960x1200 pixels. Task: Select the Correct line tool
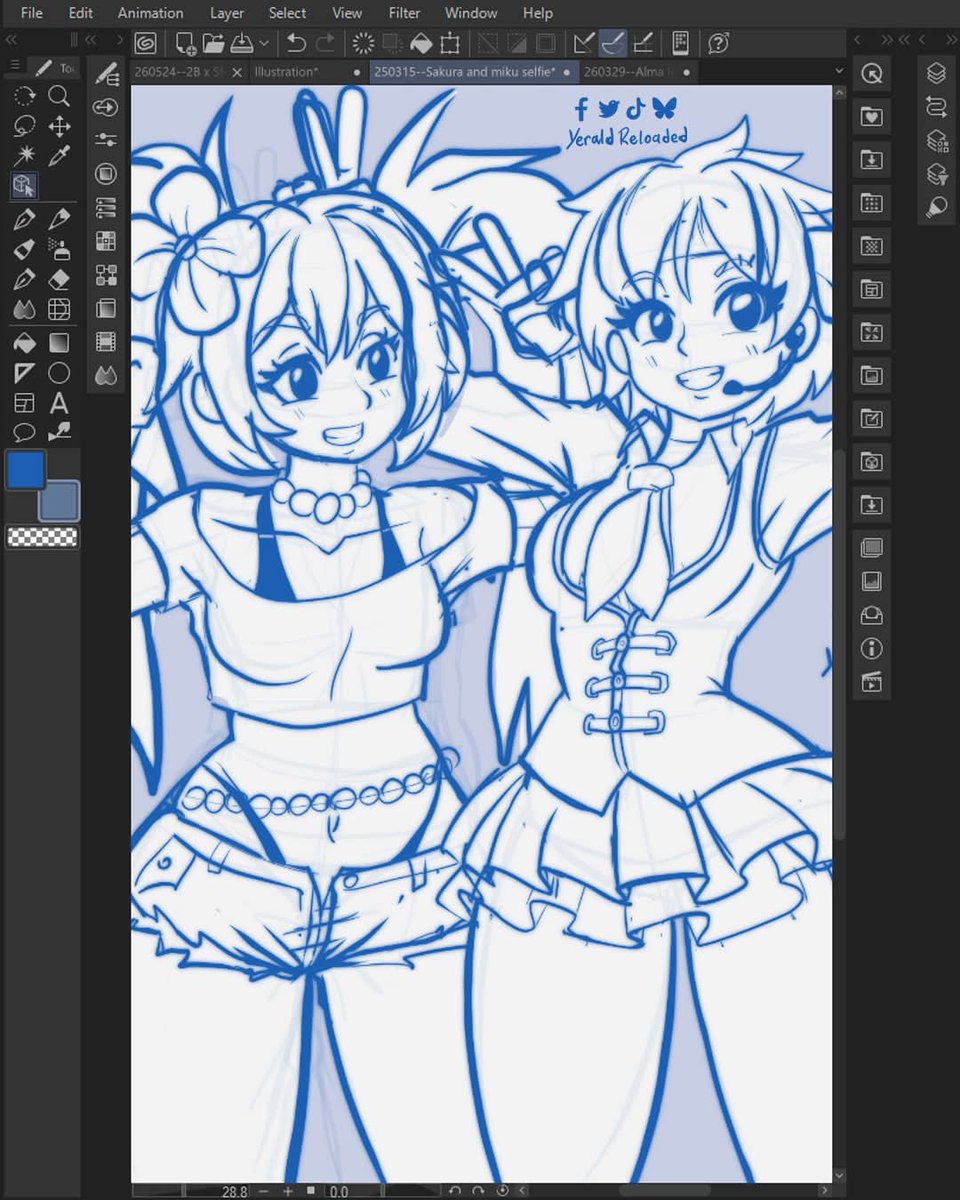click(x=59, y=433)
